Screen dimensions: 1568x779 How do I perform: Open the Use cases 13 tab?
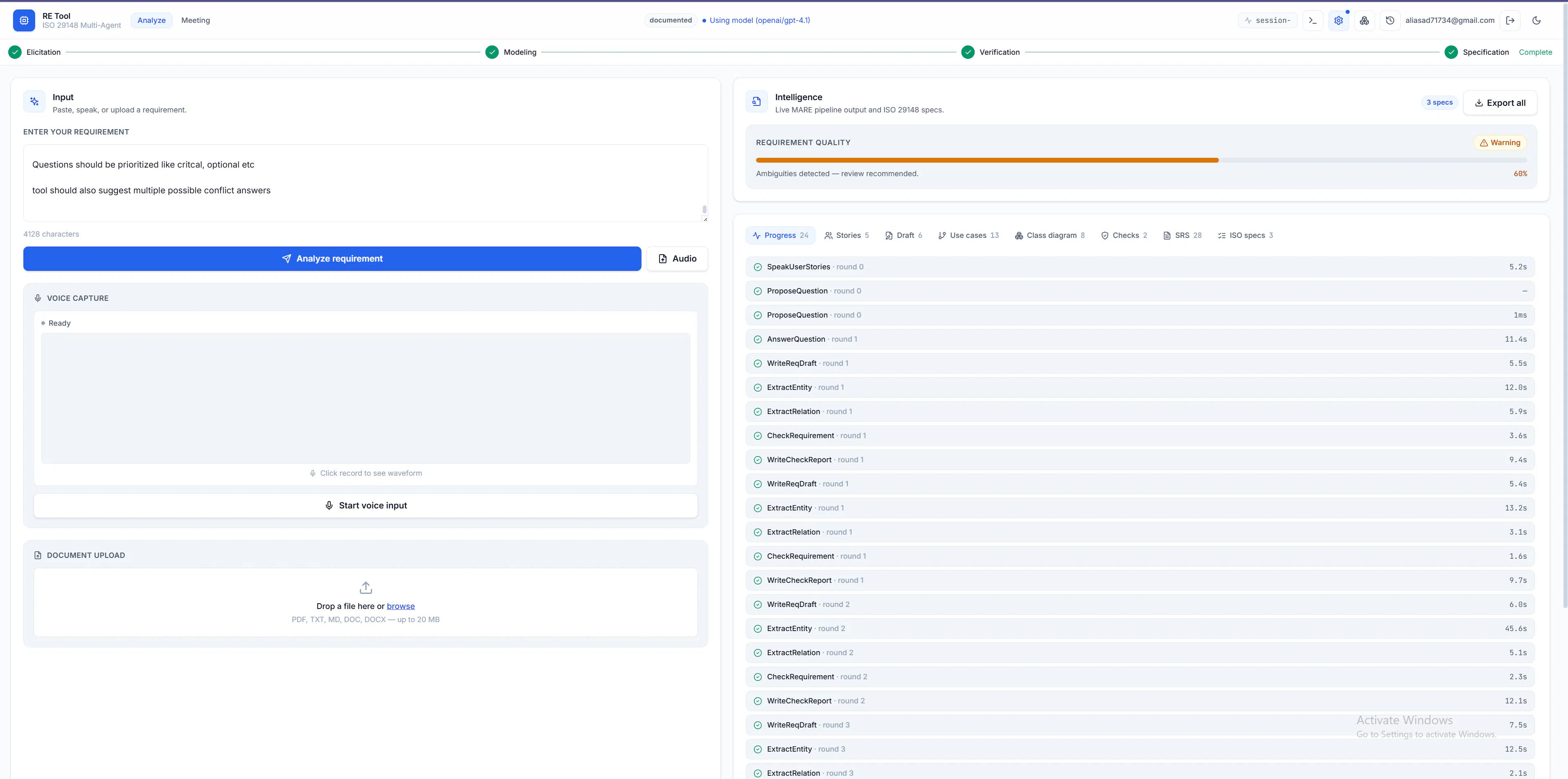tap(969, 235)
